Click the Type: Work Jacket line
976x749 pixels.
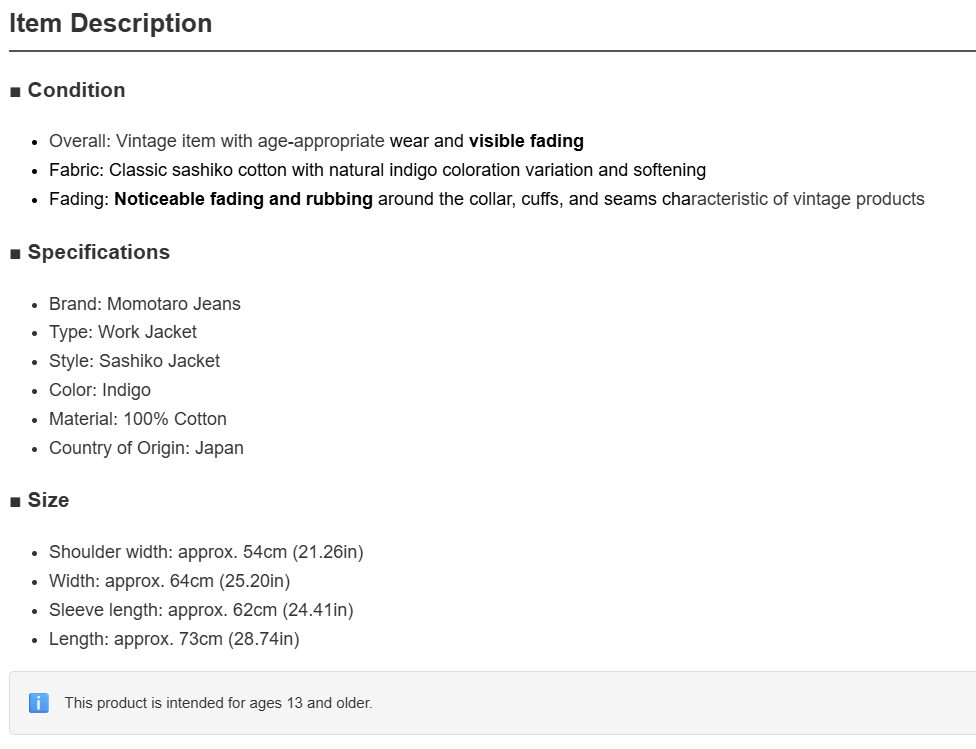[123, 332]
